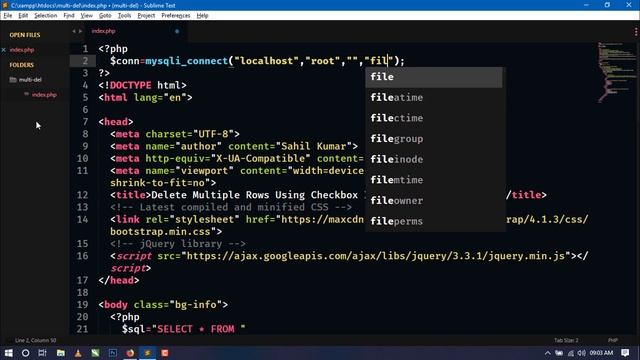
Task: Click the mysqli_connect function name
Action: tap(187, 61)
